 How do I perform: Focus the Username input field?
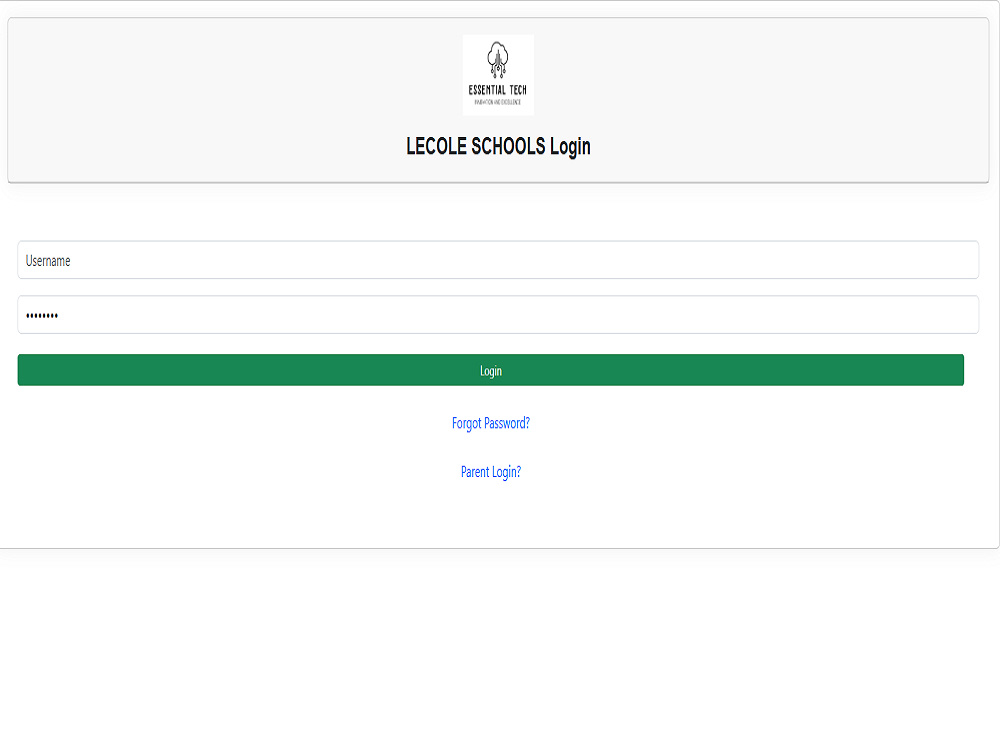coord(498,260)
